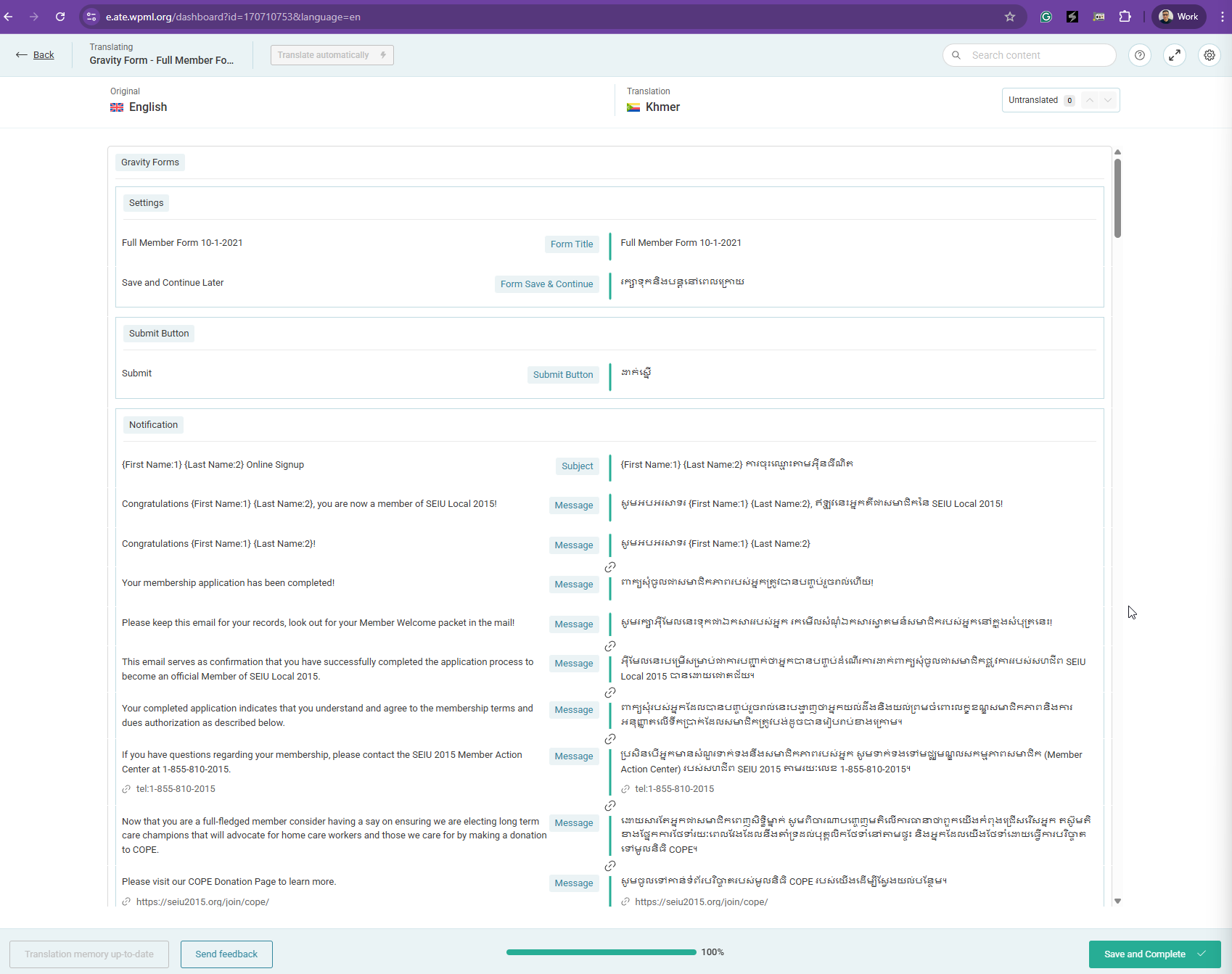Bookmark this page with the star icon

[x=1010, y=17]
